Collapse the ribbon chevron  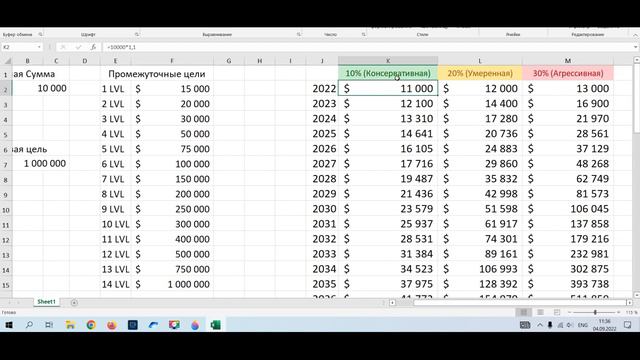point(635,35)
